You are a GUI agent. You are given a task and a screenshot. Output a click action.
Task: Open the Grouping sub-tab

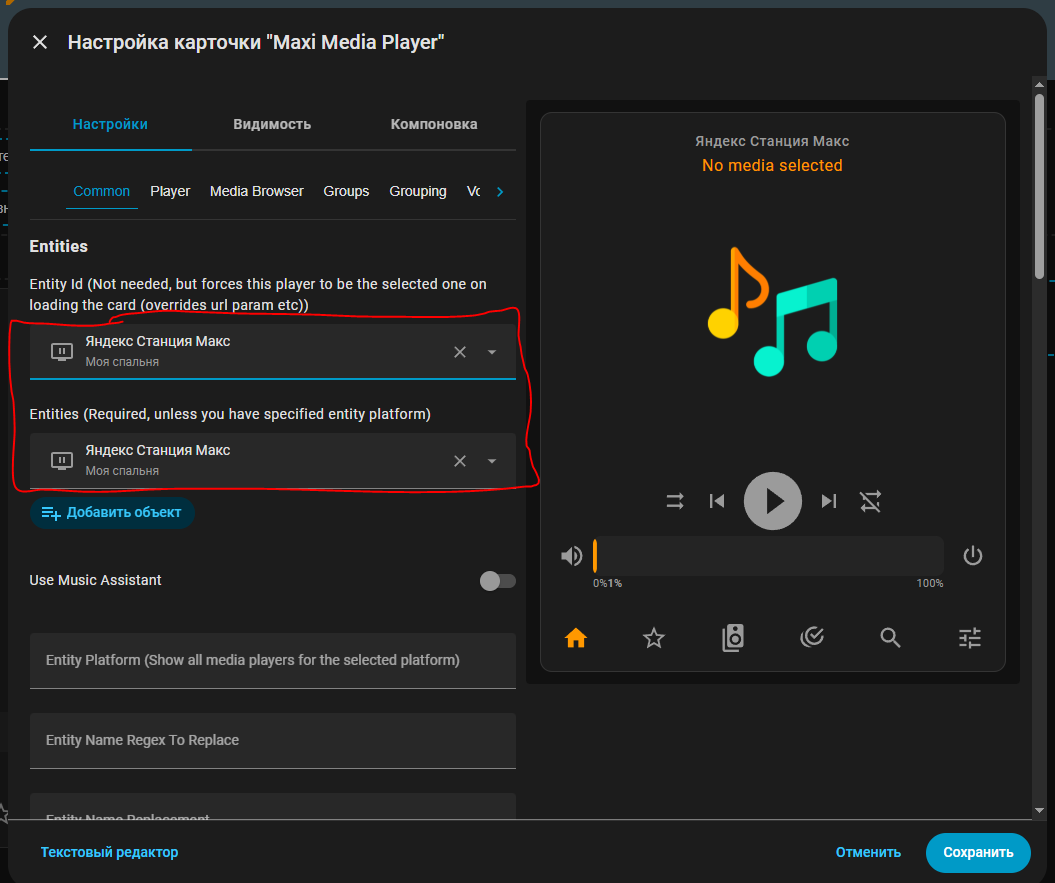(418, 191)
